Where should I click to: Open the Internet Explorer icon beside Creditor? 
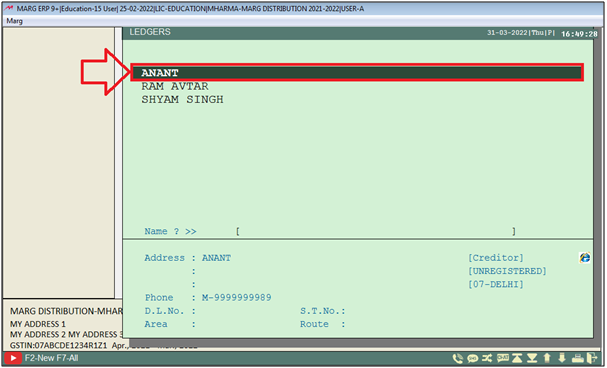coord(585,258)
